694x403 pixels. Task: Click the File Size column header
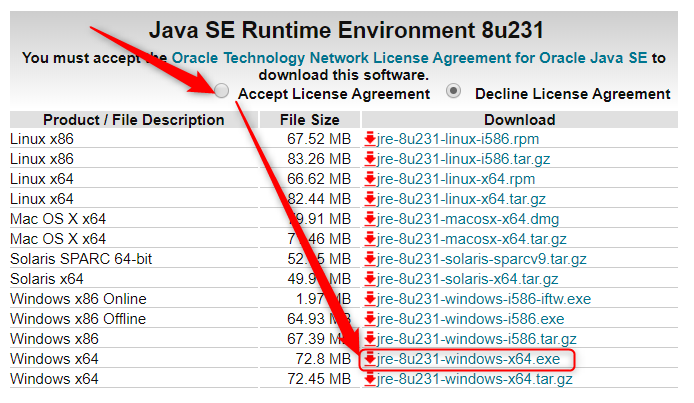(309, 119)
